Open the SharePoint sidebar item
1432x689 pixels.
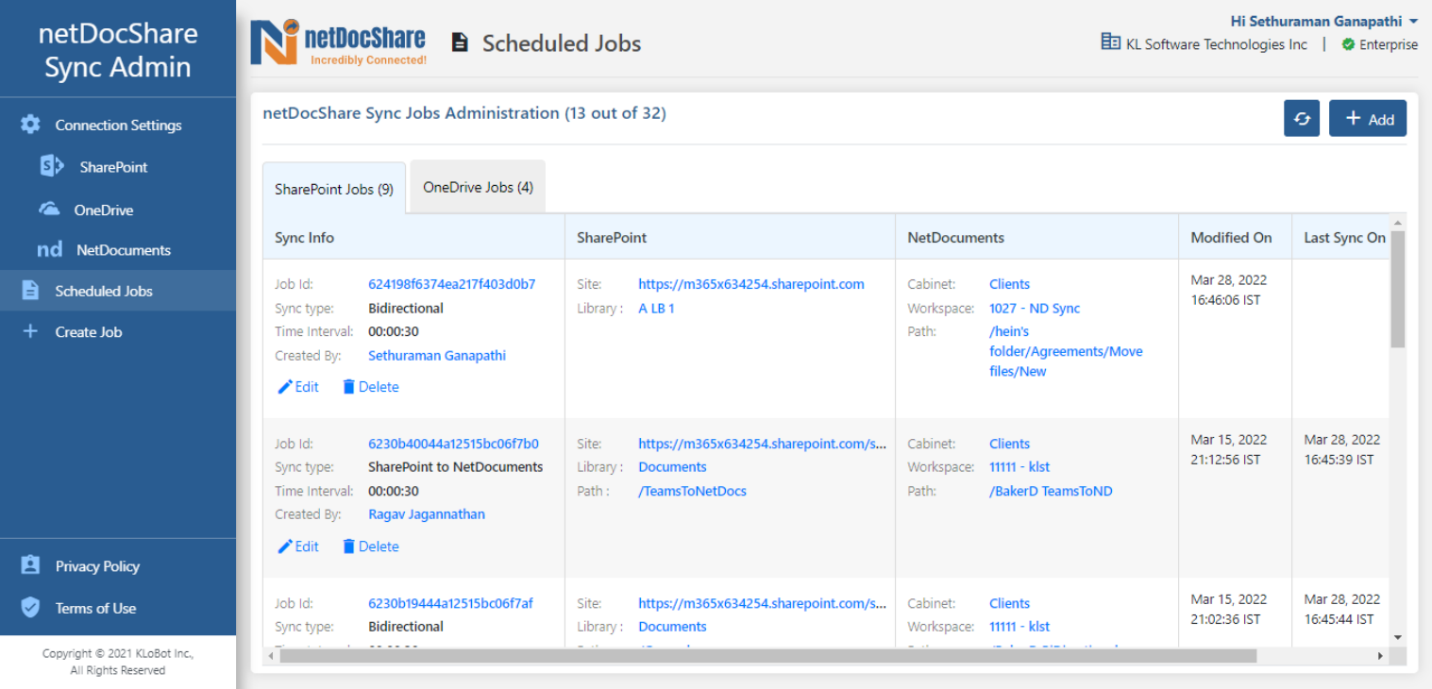coord(118,167)
